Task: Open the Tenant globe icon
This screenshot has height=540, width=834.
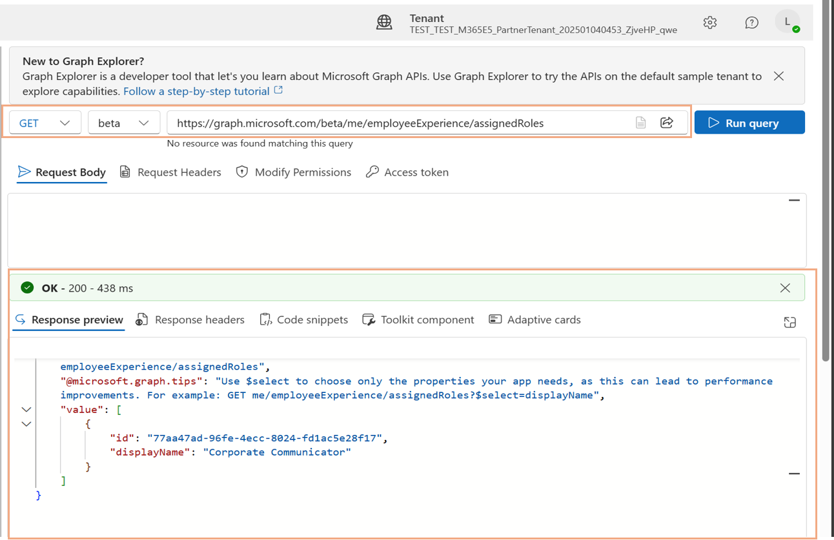Action: click(384, 22)
